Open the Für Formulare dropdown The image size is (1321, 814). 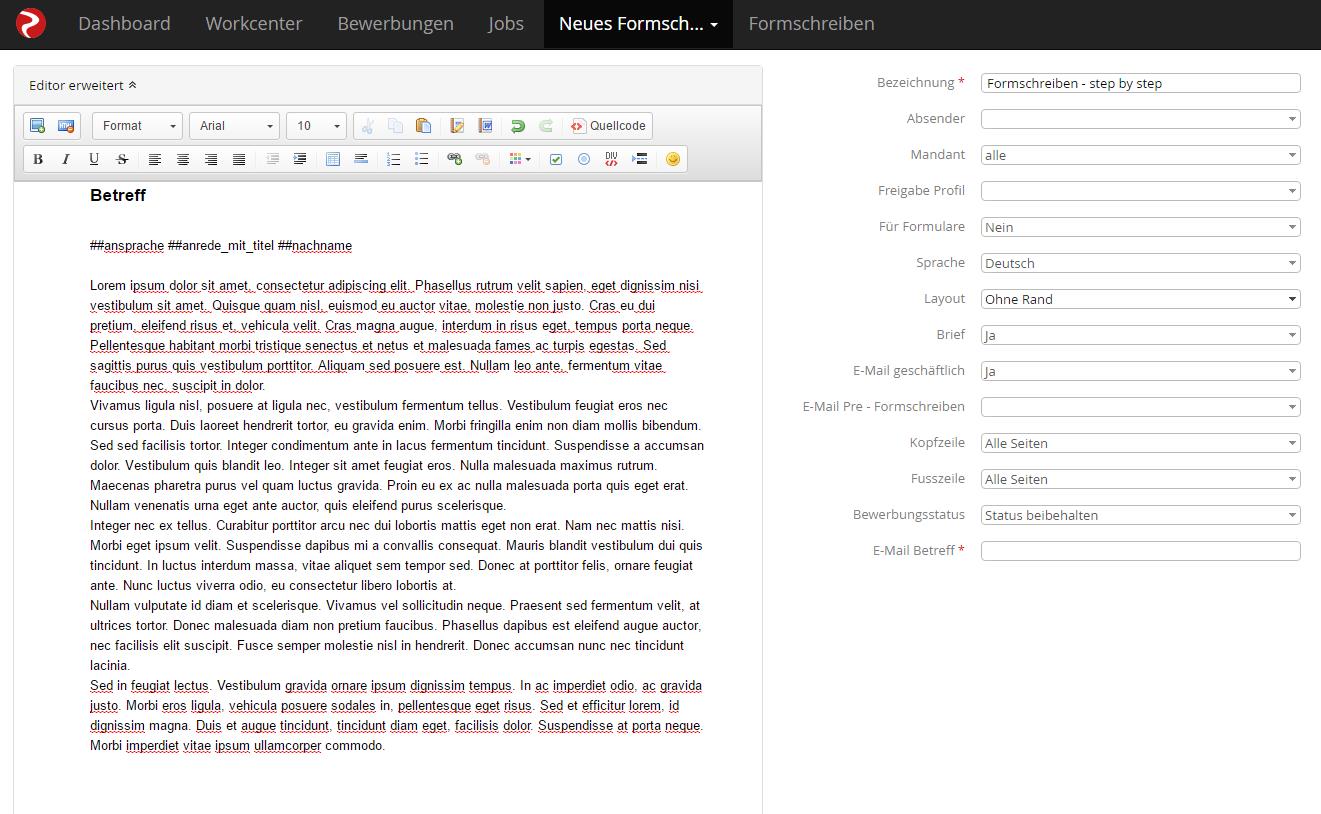[1141, 227]
